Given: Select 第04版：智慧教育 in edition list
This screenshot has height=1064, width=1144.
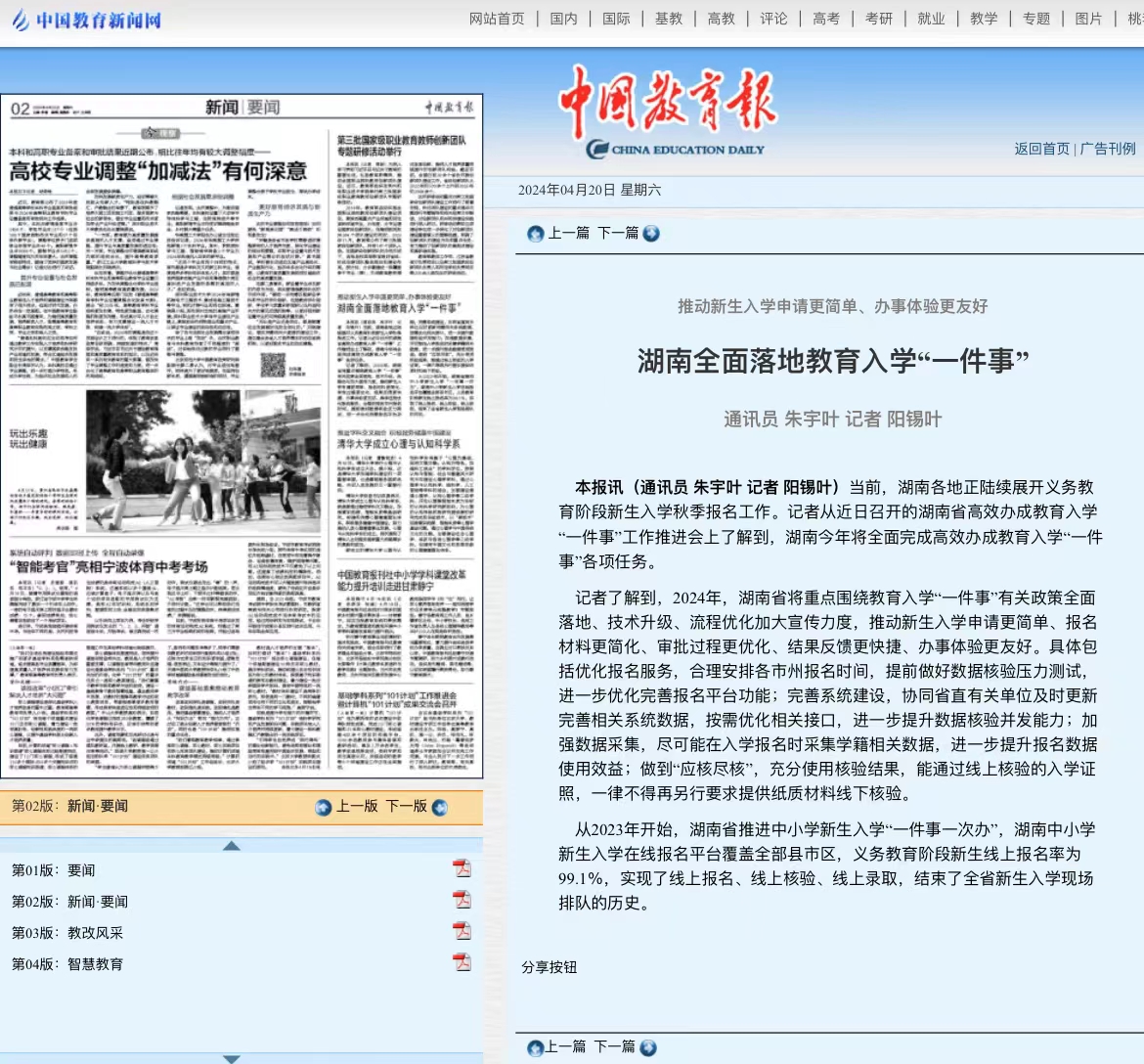Looking at the screenshot, I should click(x=67, y=964).
